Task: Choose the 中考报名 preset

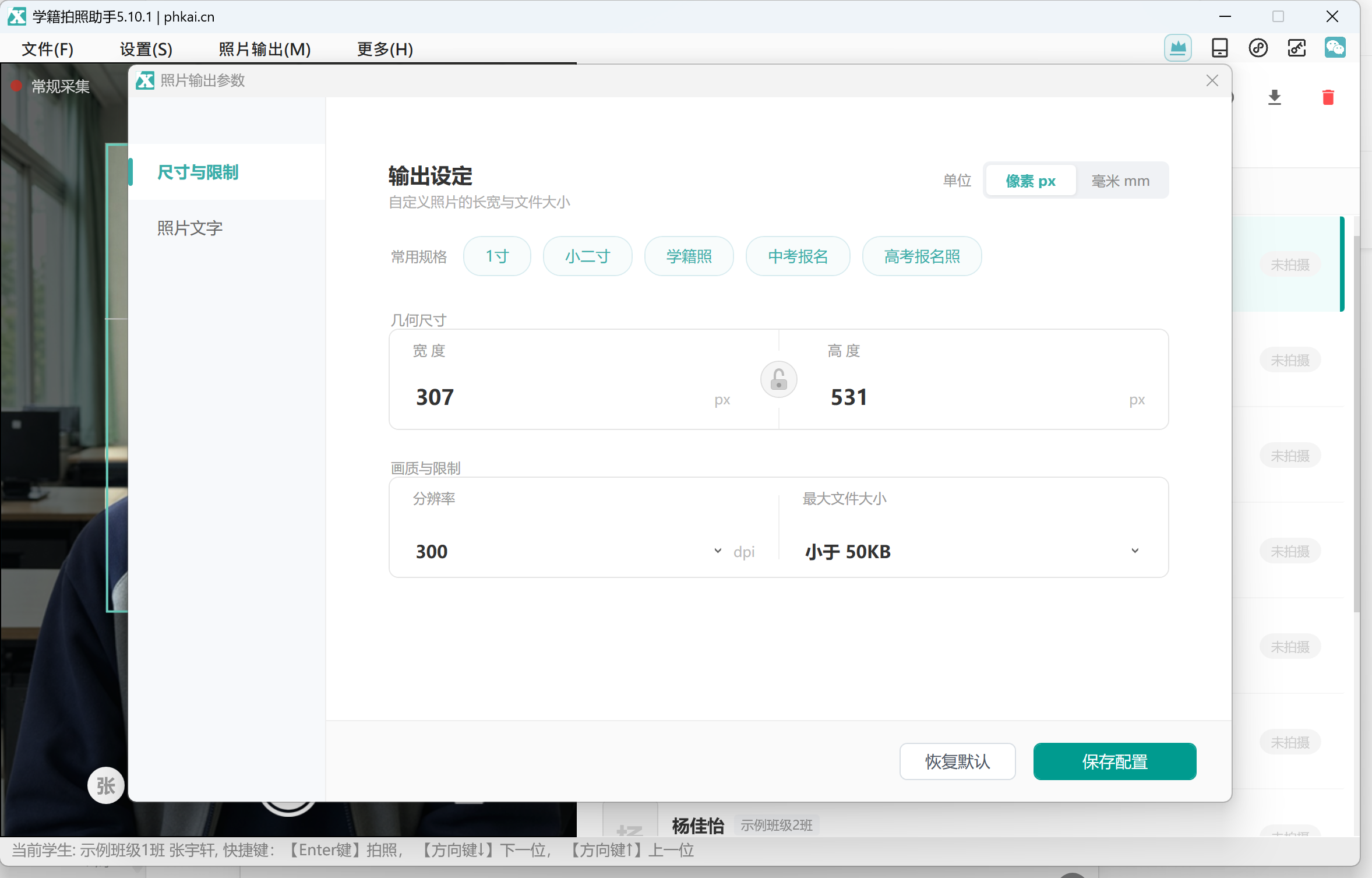Action: click(798, 256)
